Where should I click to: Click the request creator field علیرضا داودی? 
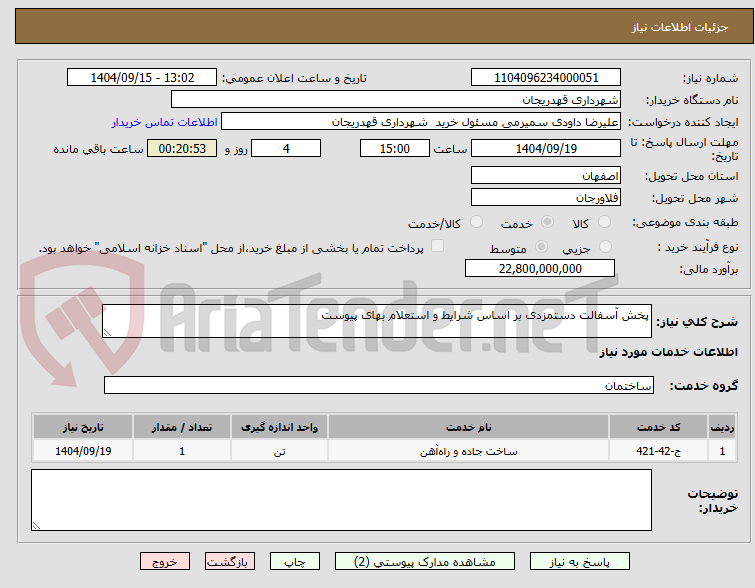click(x=421, y=122)
